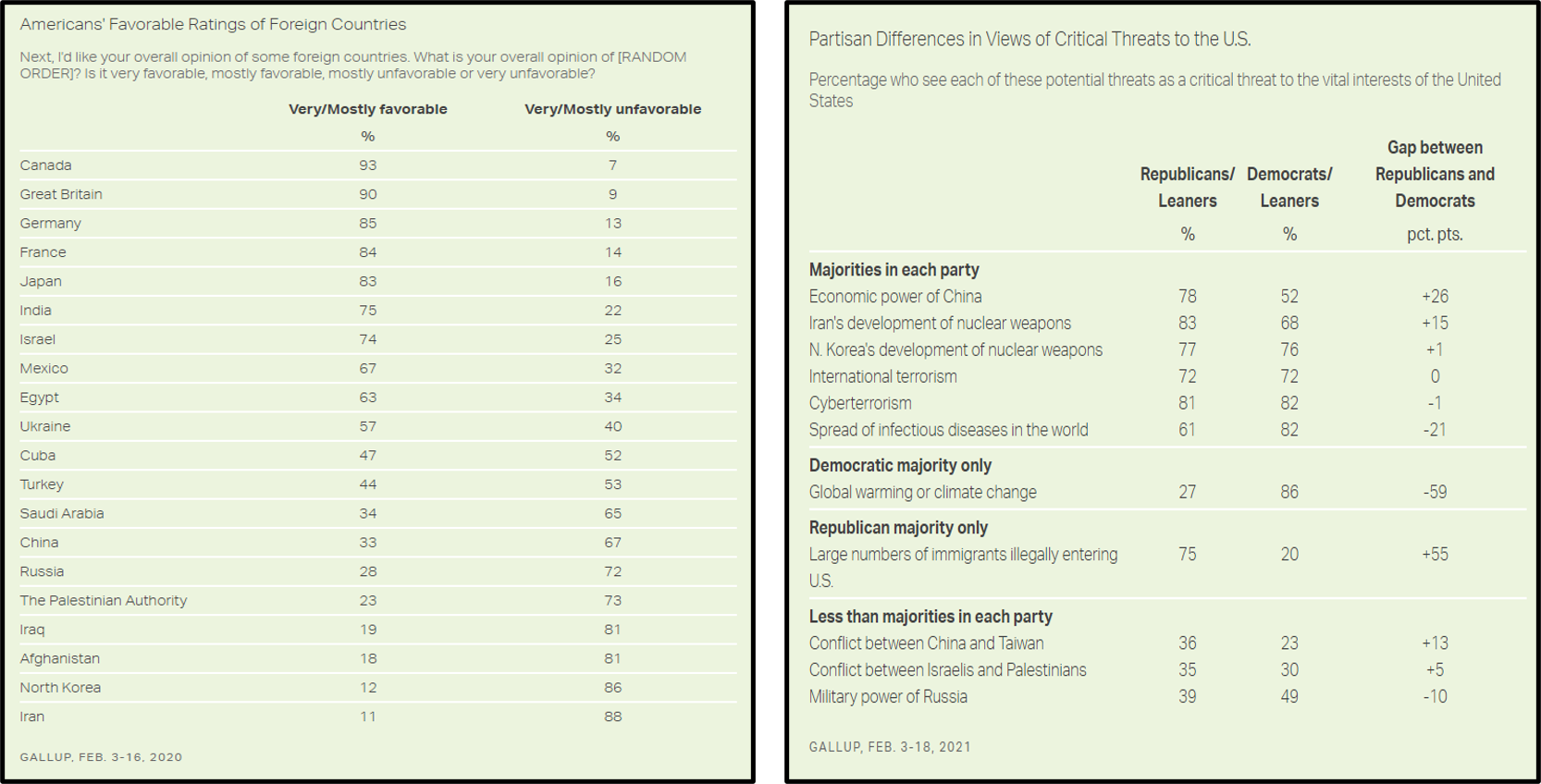This screenshot has width=1541, height=784.
Task: Click the 'Very/Mostly unfavorable' column header
Action: coord(612,109)
